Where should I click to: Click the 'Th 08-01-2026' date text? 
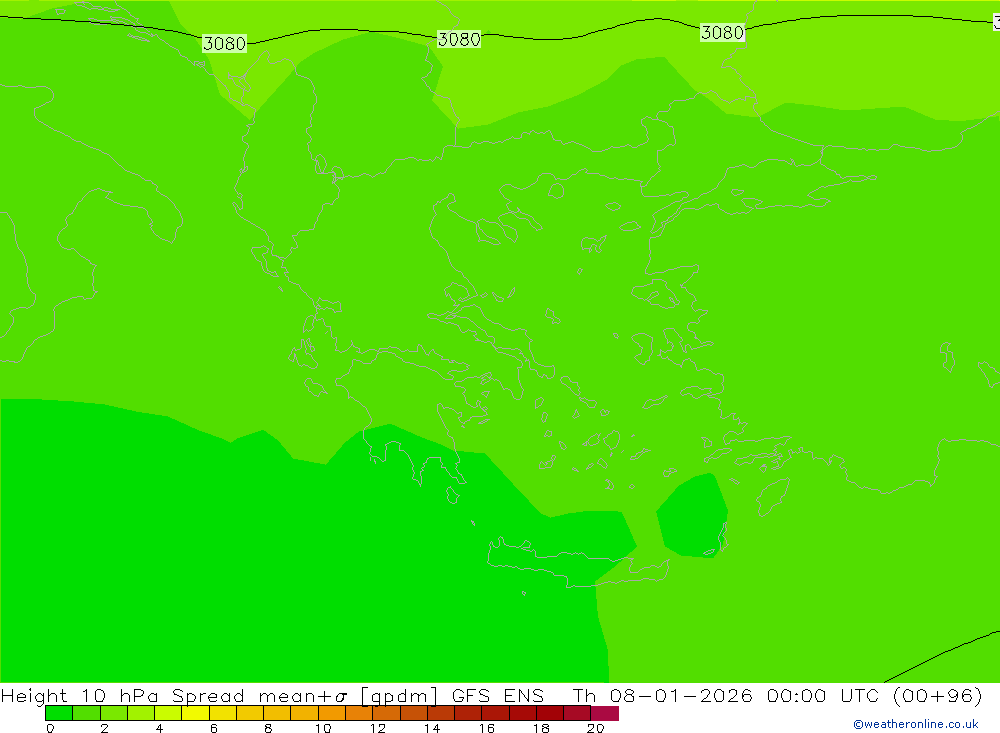click(x=663, y=695)
